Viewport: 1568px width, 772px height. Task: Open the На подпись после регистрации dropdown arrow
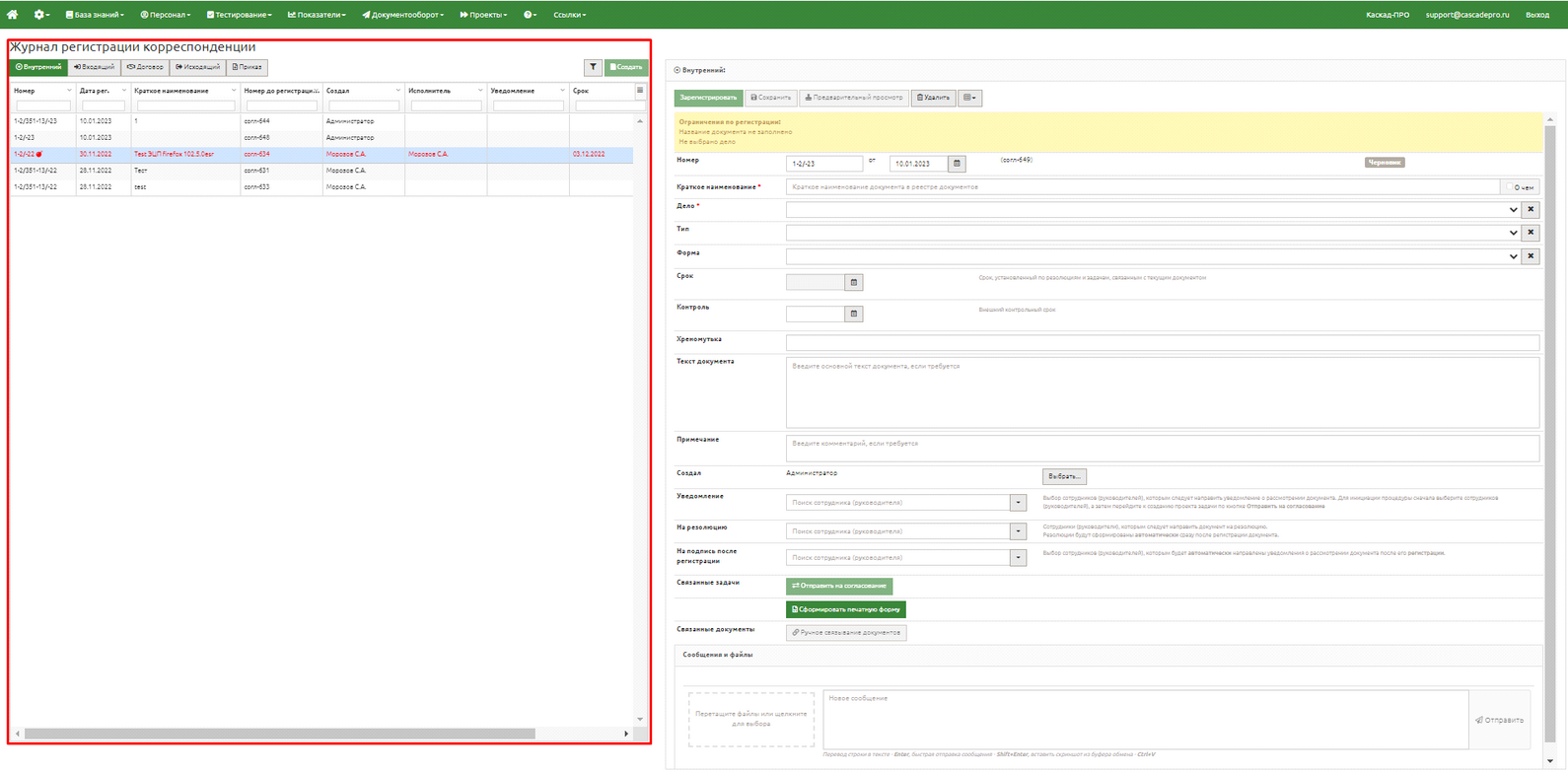tap(1018, 558)
